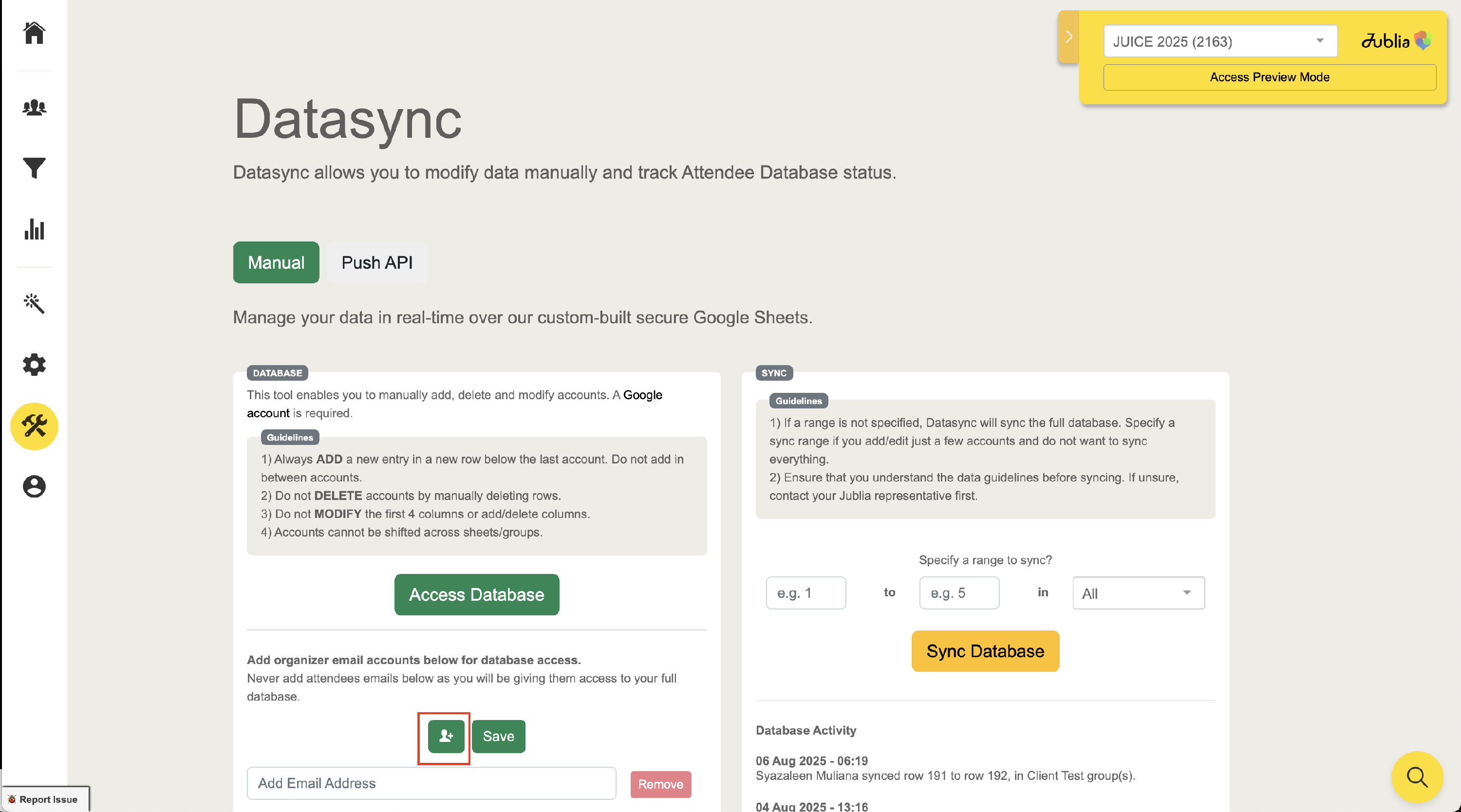Focus the range start field e.g. 1
The width and height of the screenshot is (1461, 812).
(806, 593)
